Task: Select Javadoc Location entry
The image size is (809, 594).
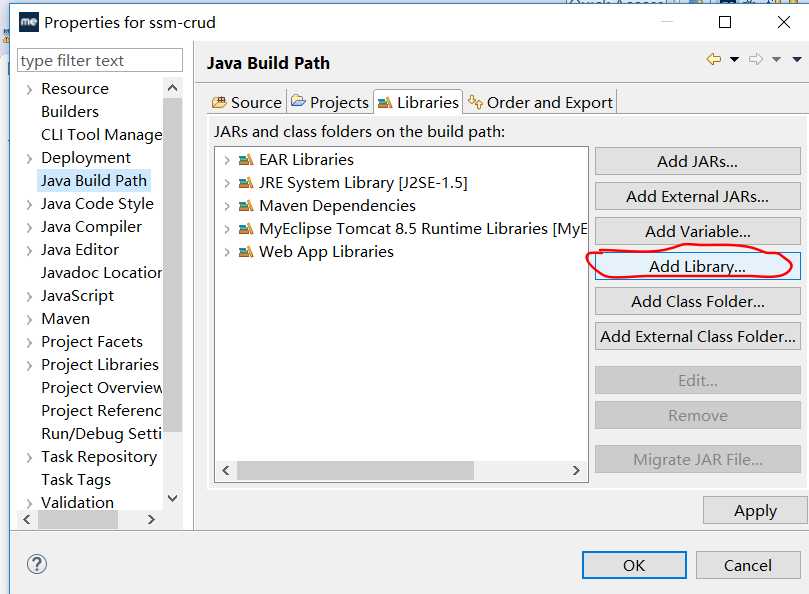Action: 102,272
